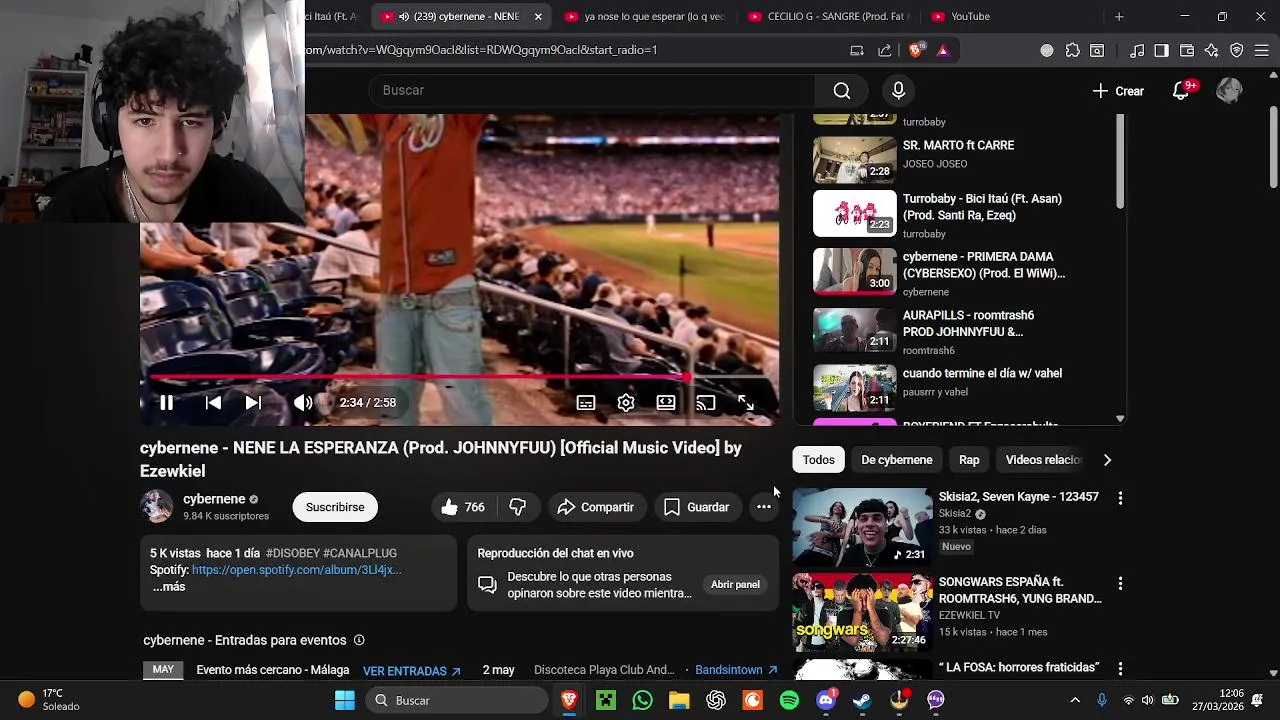Viewport: 1280px width, 720px height.
Task: Pause the video playback
Action: click(166, 403)
